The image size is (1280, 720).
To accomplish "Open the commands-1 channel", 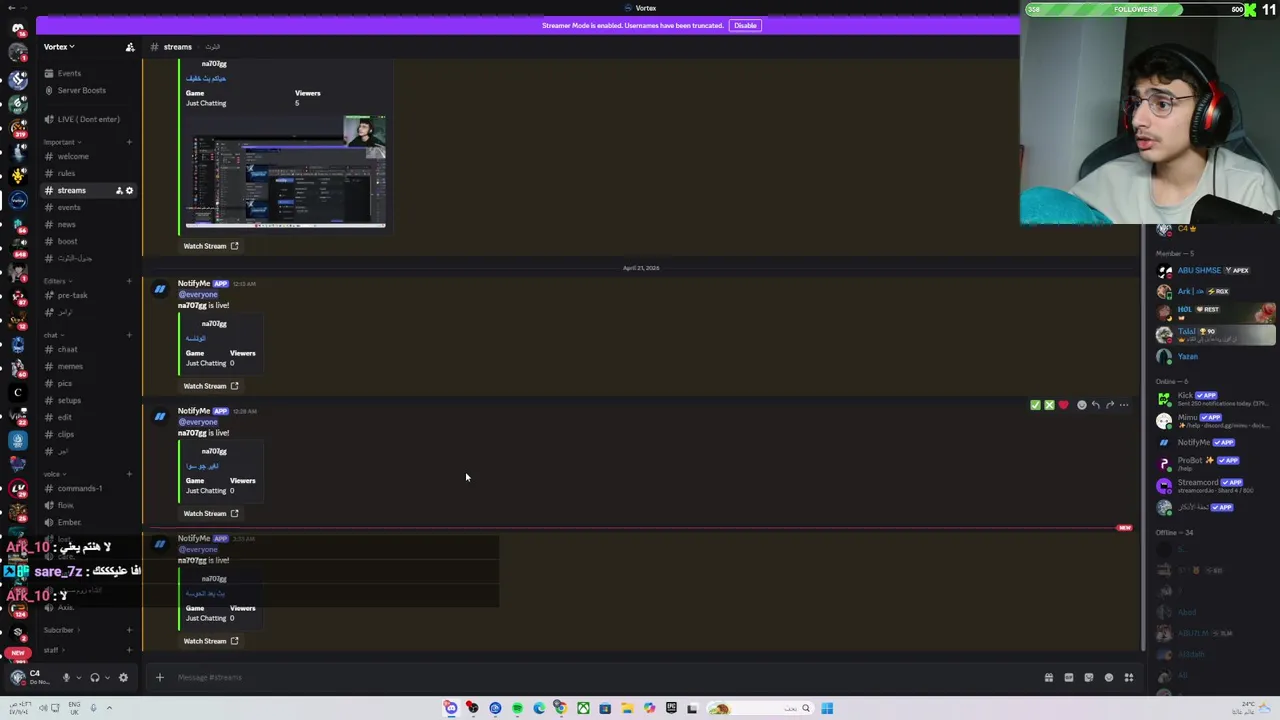I will coord(80,488).
